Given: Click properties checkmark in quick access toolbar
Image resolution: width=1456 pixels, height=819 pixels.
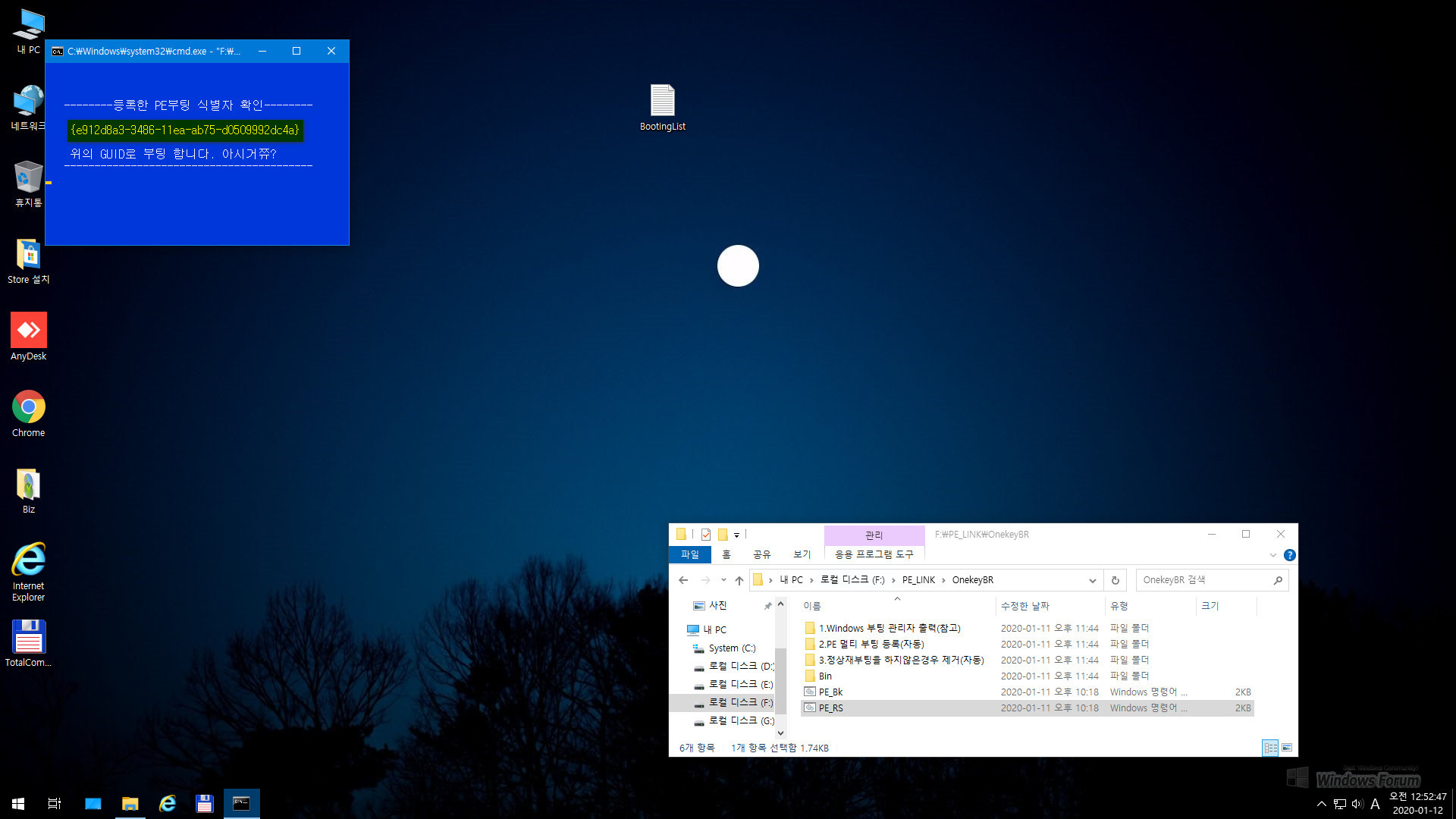Looking at the screenshot, I should point(705,534).
